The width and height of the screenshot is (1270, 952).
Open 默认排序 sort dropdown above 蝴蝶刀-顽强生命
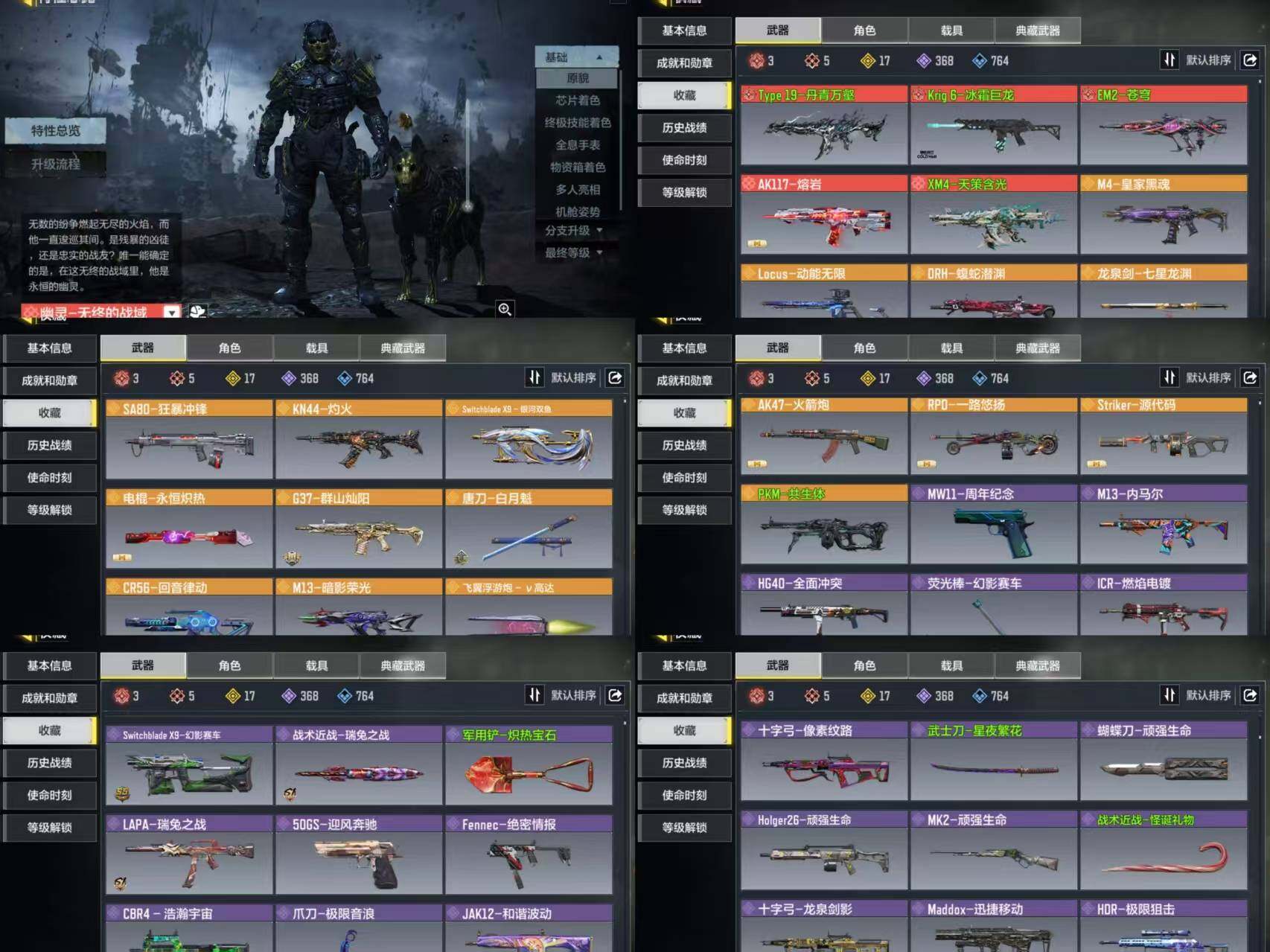1208,695
